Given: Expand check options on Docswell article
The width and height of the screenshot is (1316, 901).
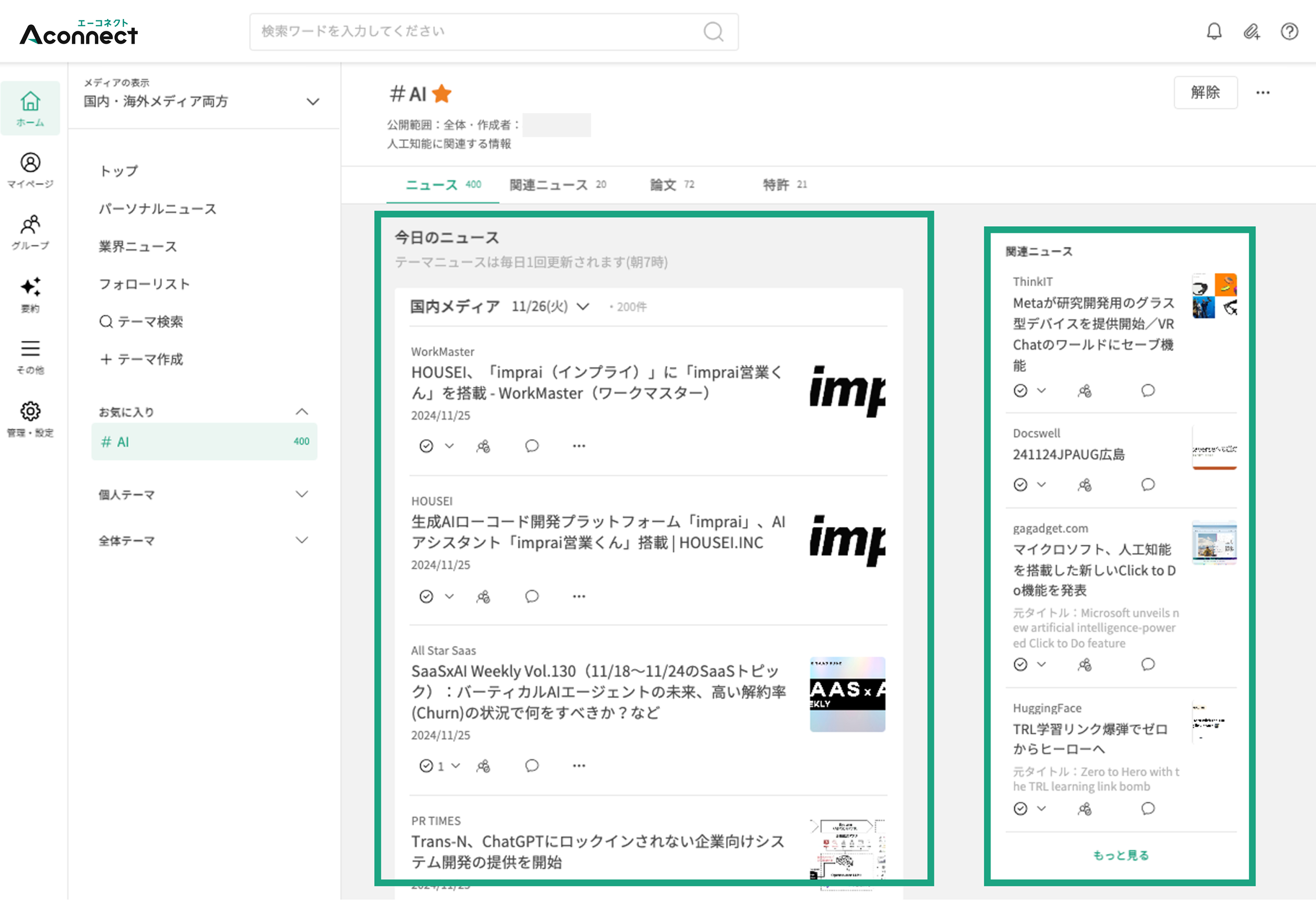Looking at the screenshot, I should point(1042,485).
